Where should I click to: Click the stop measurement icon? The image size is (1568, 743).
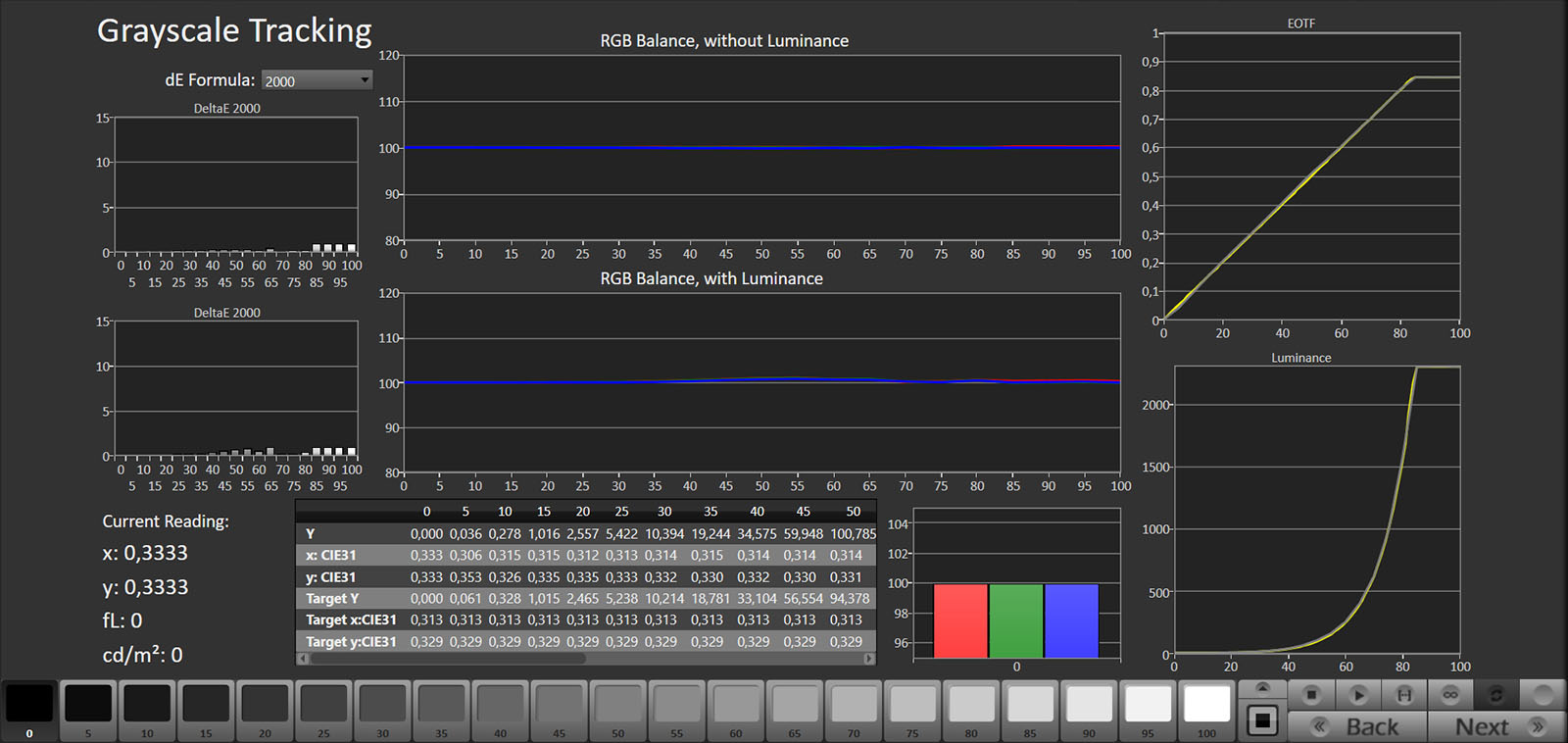[x=1311, y=695]
